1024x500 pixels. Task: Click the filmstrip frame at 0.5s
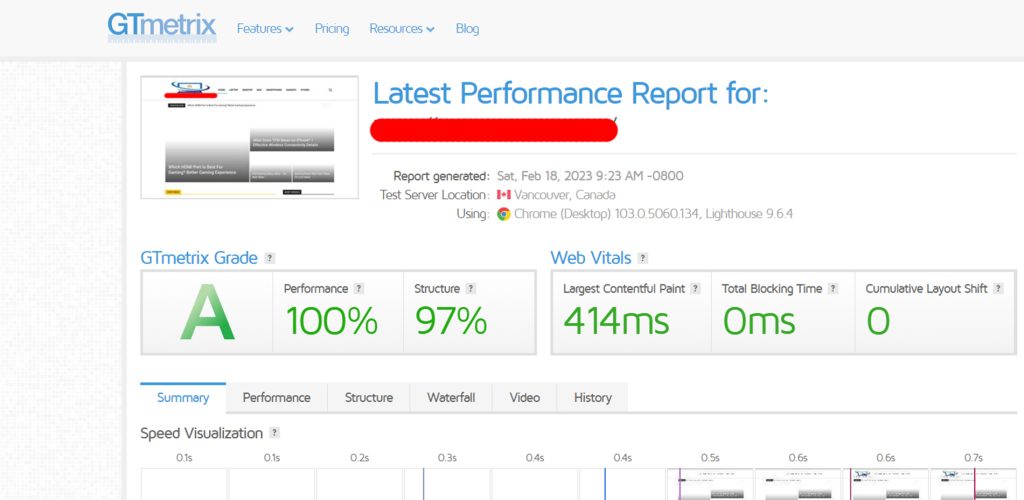click(x=710, y=484)
